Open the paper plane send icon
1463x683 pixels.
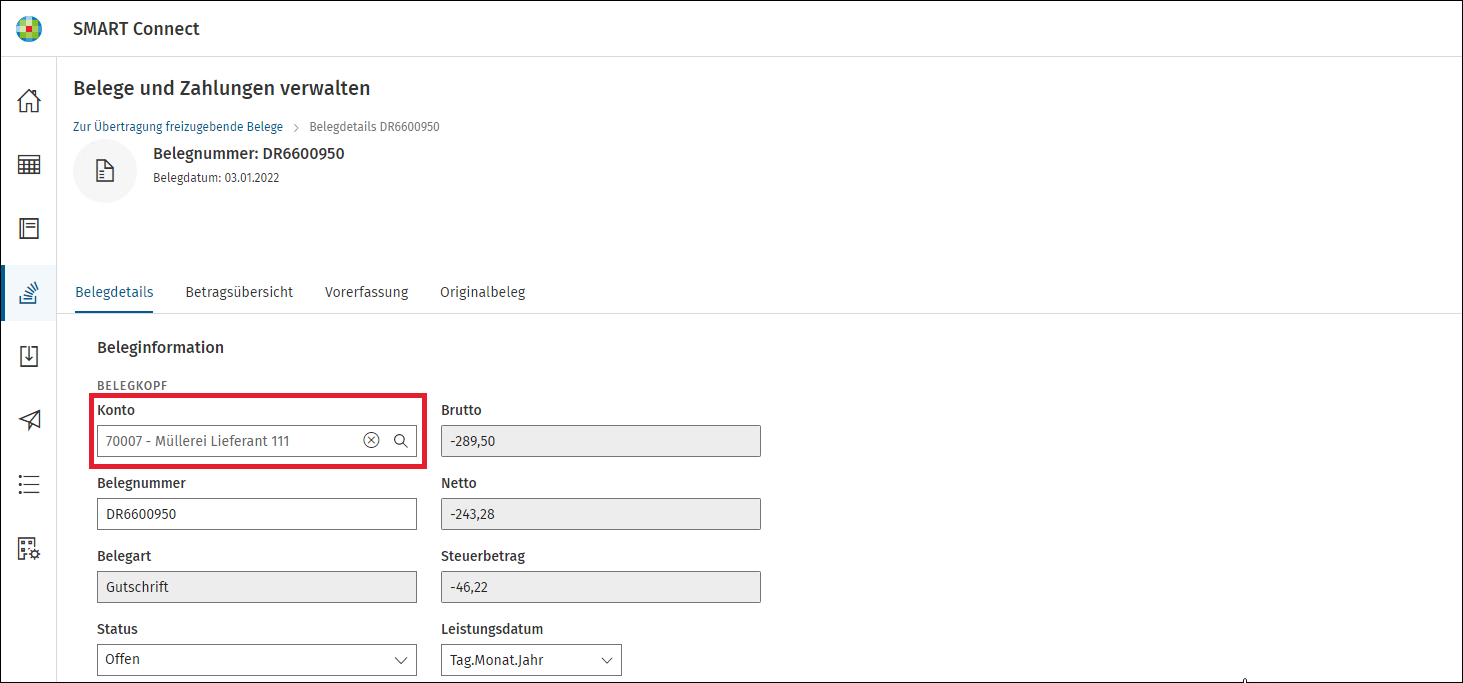(29, 420)
